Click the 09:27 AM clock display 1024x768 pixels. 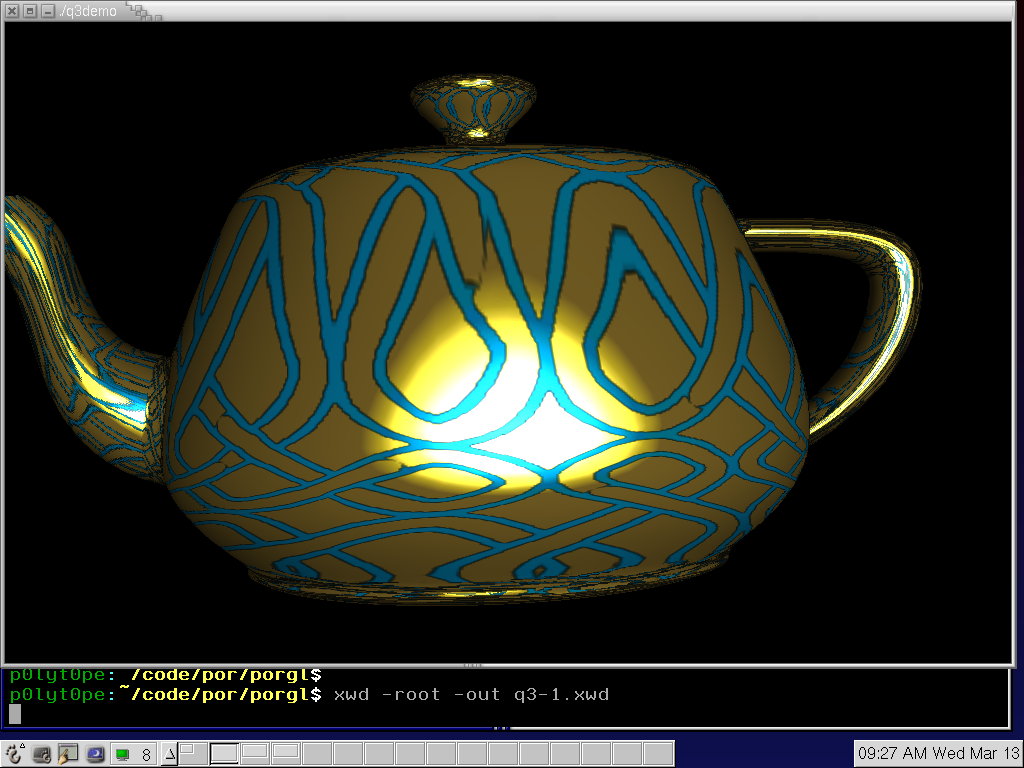click(937, 753)
